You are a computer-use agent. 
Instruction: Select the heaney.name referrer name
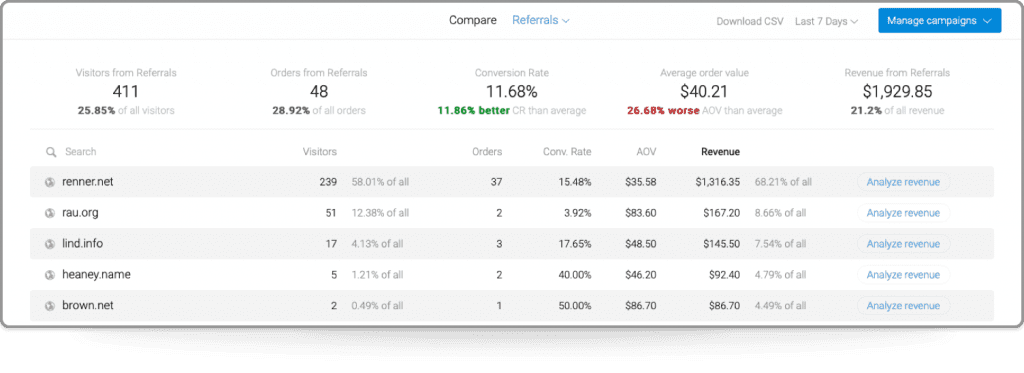96,274
